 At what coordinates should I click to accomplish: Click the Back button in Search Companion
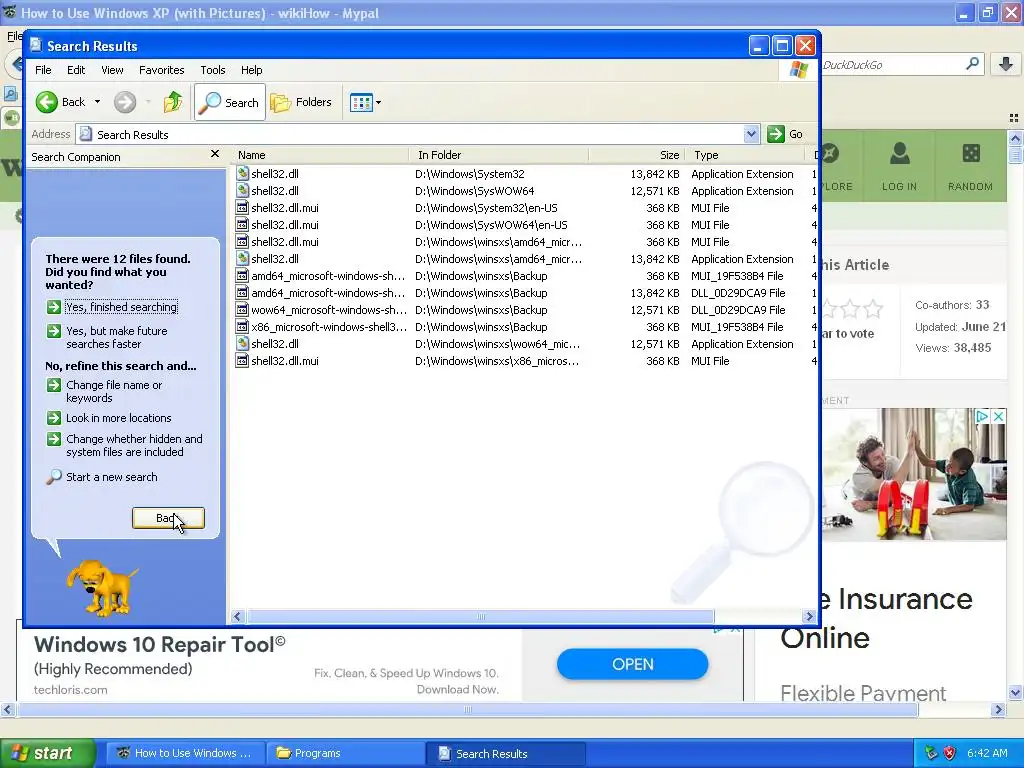[x=168, y=518]
